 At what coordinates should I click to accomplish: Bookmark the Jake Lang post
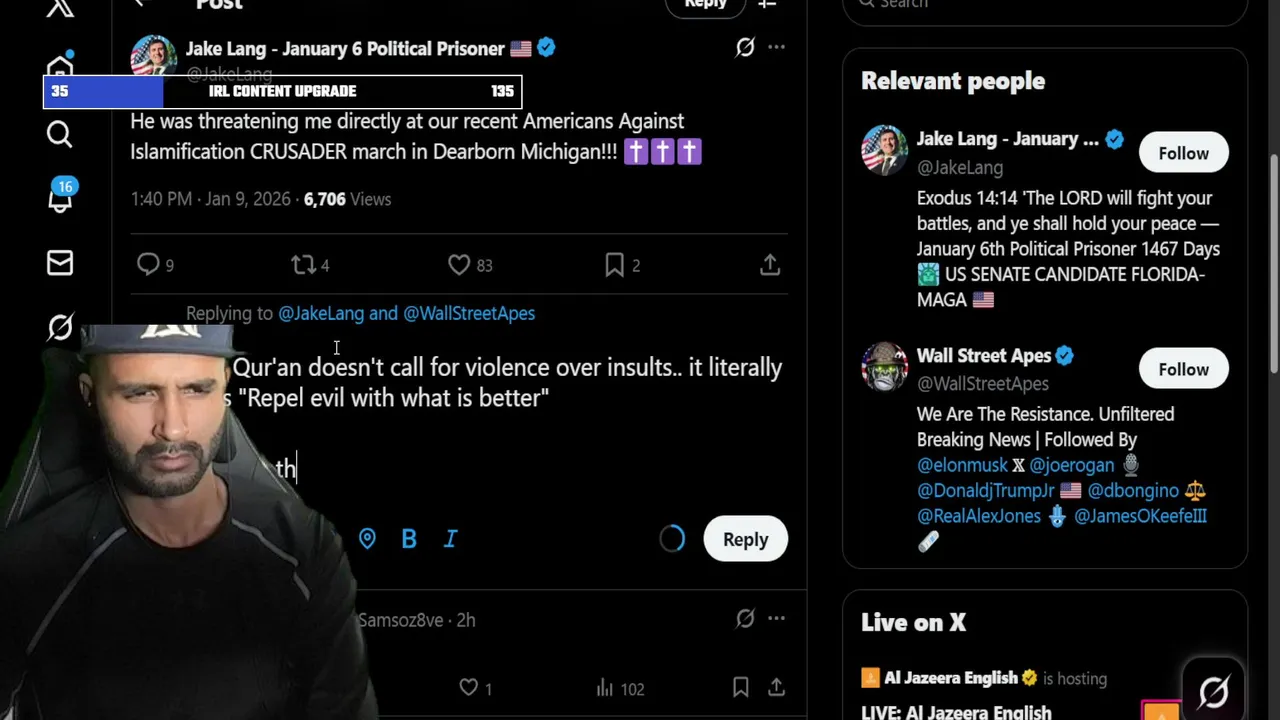(615, 264)
